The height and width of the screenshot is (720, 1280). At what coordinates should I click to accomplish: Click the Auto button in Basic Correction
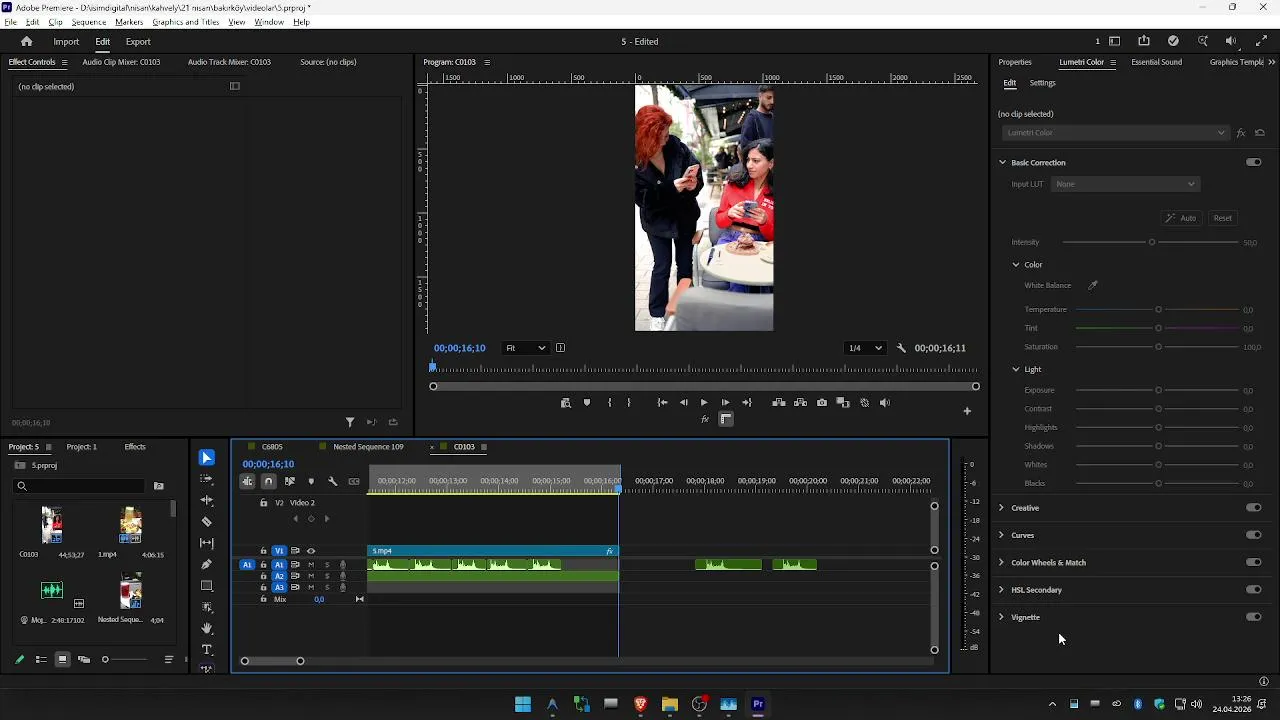(1181, 218)
